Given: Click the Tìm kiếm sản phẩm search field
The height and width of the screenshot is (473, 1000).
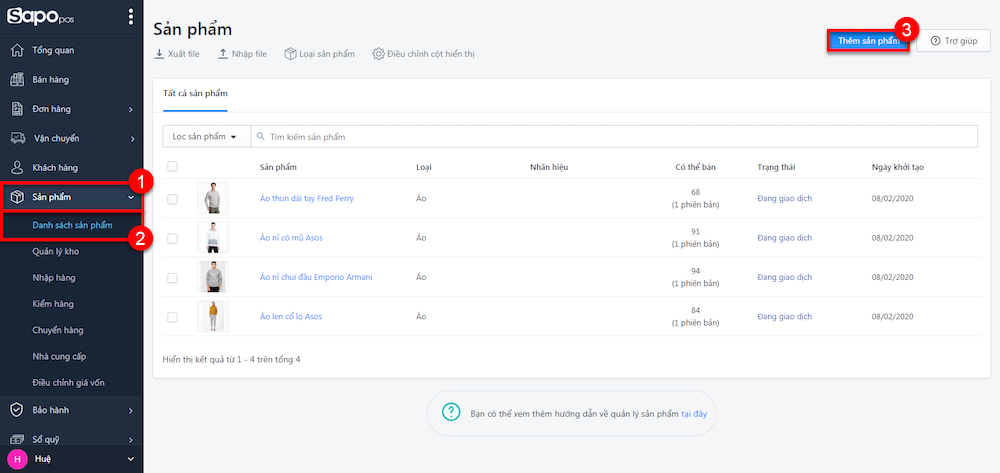Looking at the screenshot, I should tap(612, 136).
